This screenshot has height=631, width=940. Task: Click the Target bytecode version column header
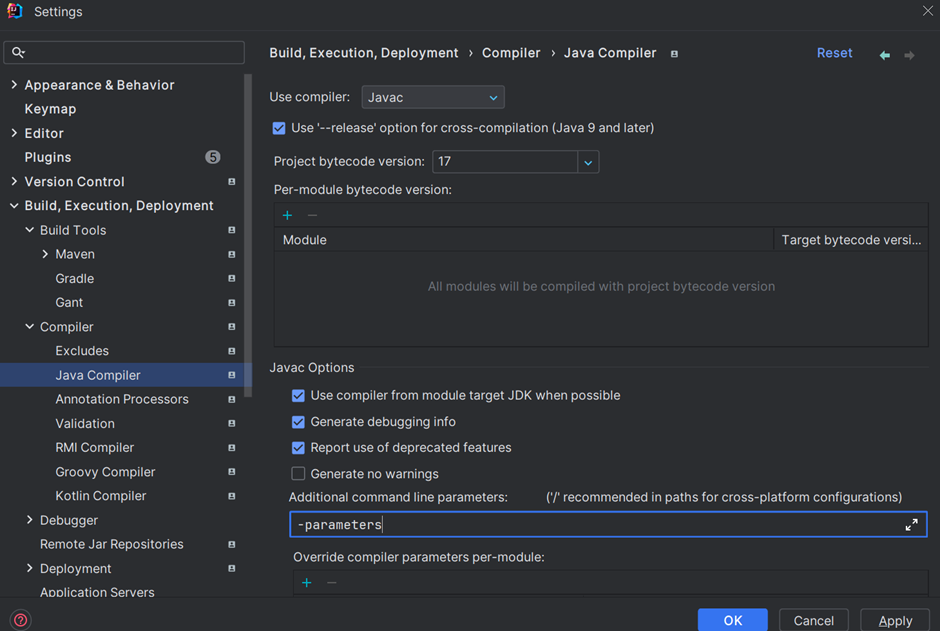pos(851,240)
